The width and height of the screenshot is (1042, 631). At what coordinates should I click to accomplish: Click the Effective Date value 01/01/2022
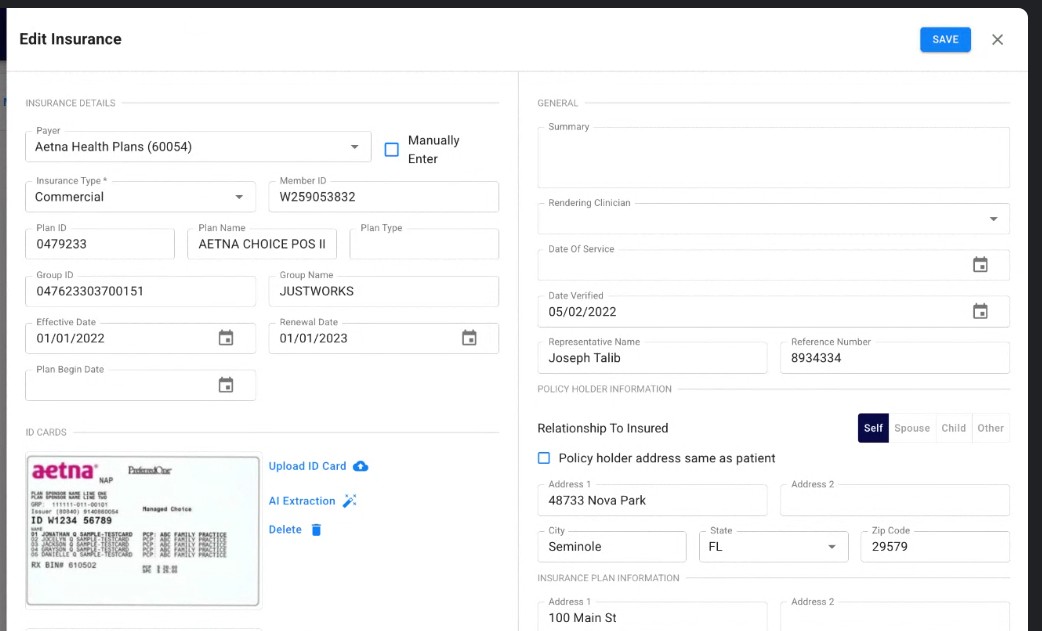[70, 339]
